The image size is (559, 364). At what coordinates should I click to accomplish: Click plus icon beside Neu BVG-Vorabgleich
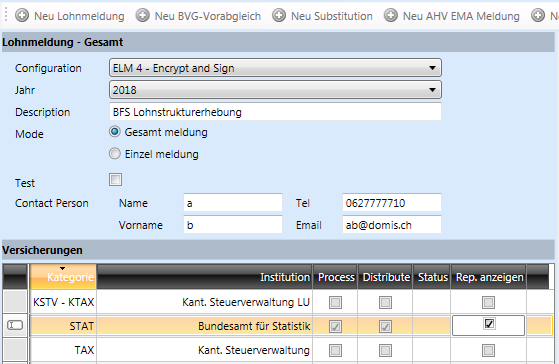pos(143,16)
